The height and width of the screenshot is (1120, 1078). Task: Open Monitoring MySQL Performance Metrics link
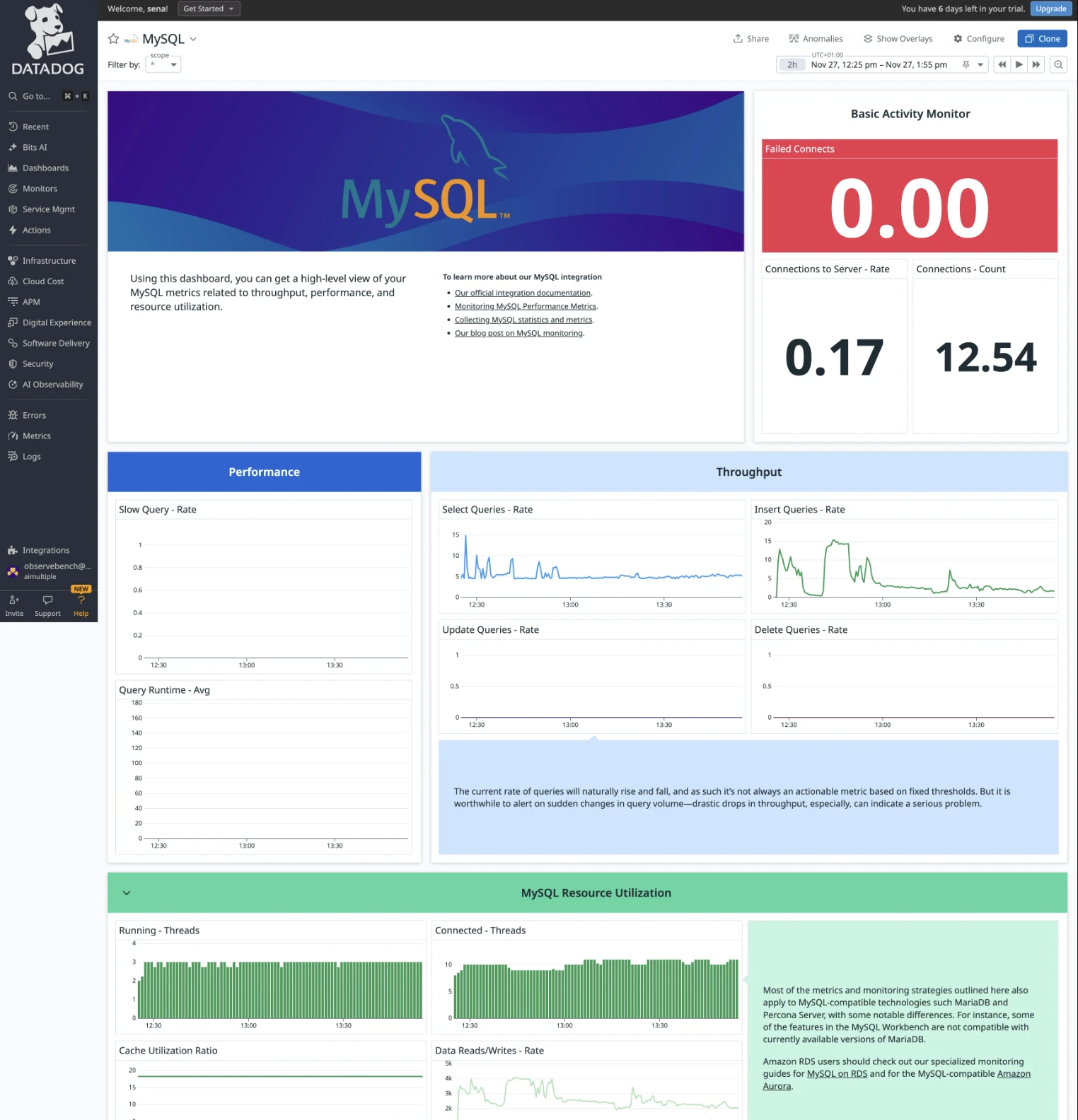(526, 306)
